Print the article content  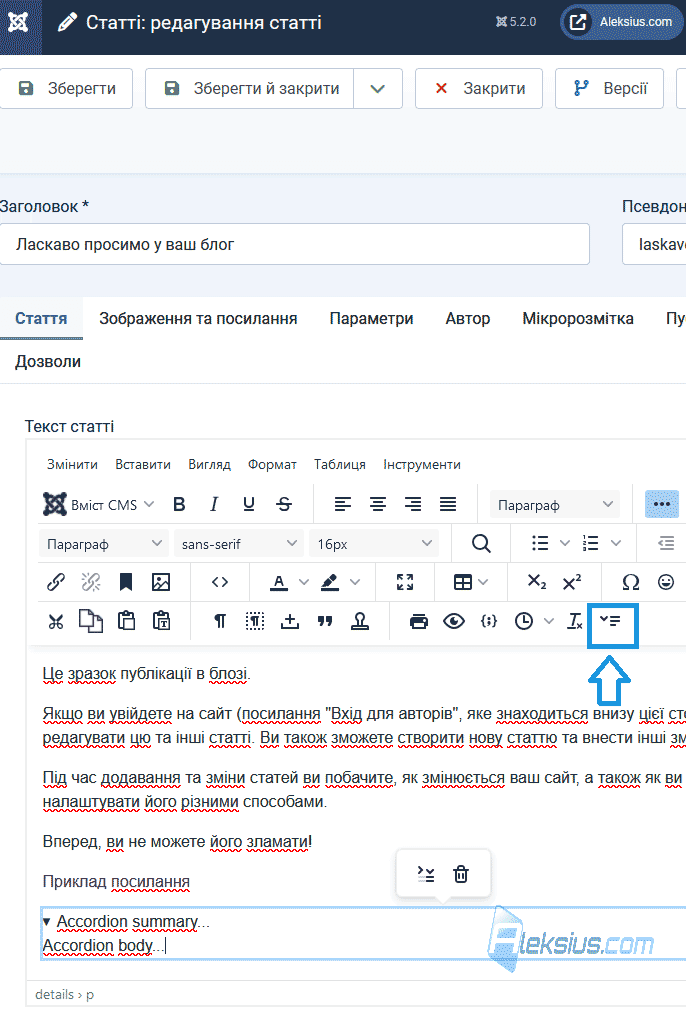pos(419,621)
